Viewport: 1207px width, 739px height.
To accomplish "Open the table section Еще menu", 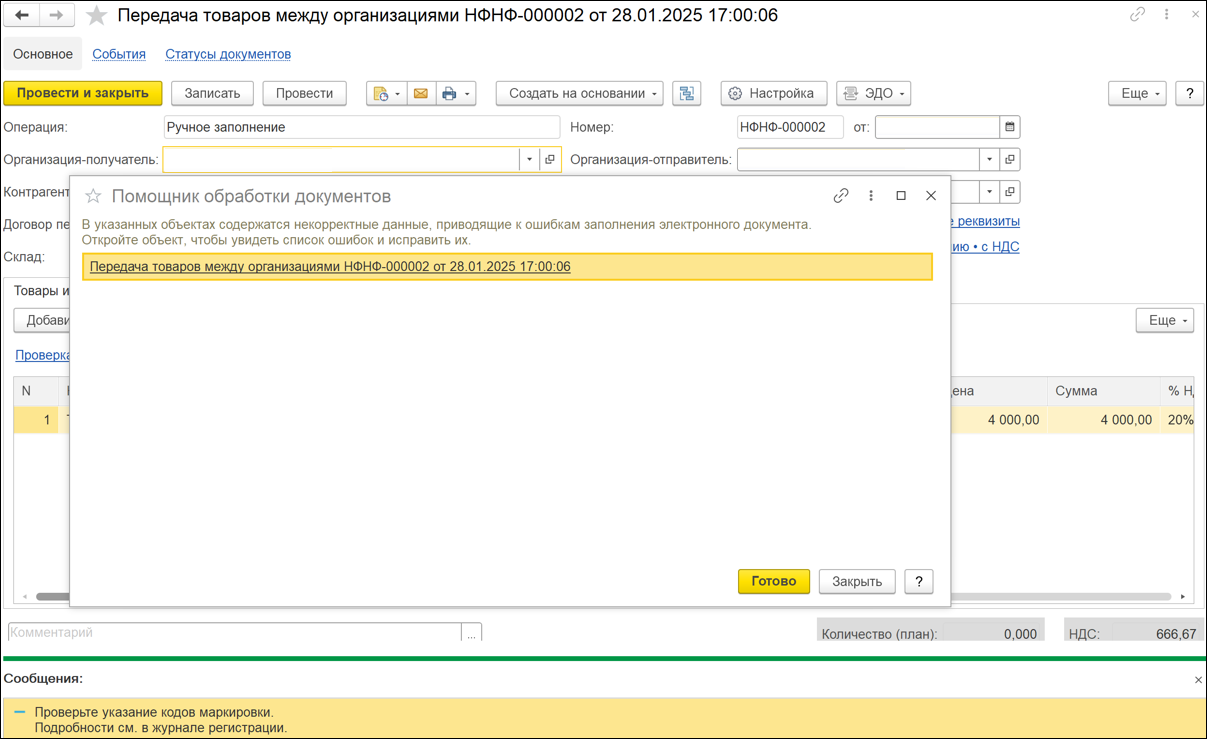I will click(1165, 320).
